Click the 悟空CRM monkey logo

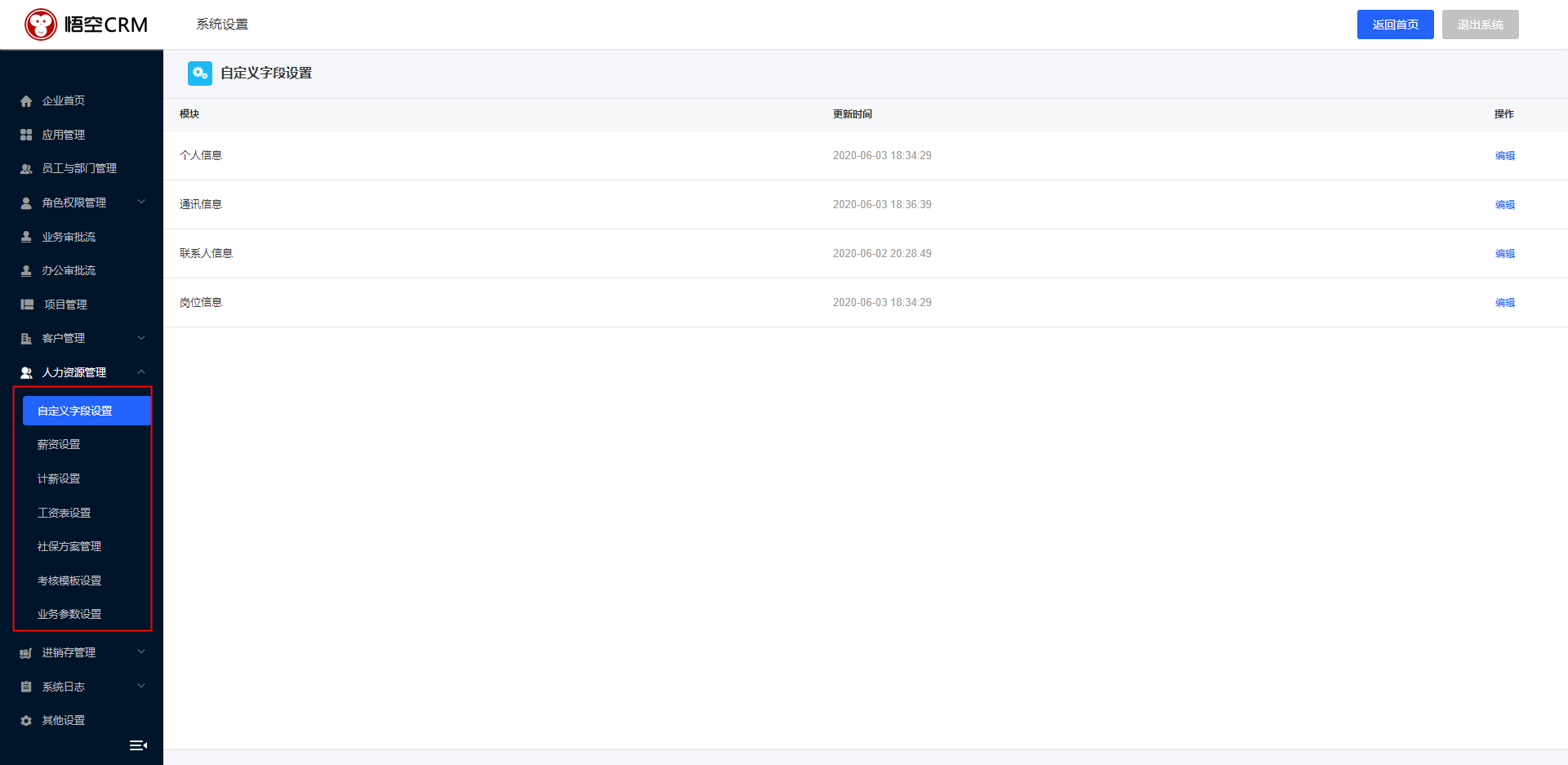41,24
